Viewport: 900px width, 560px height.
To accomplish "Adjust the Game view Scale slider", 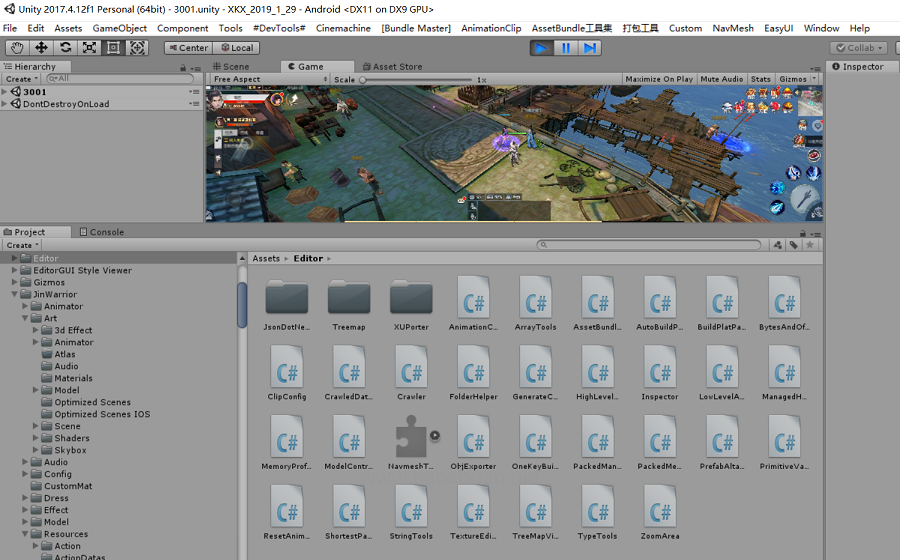I will click(x=417, y=80).
